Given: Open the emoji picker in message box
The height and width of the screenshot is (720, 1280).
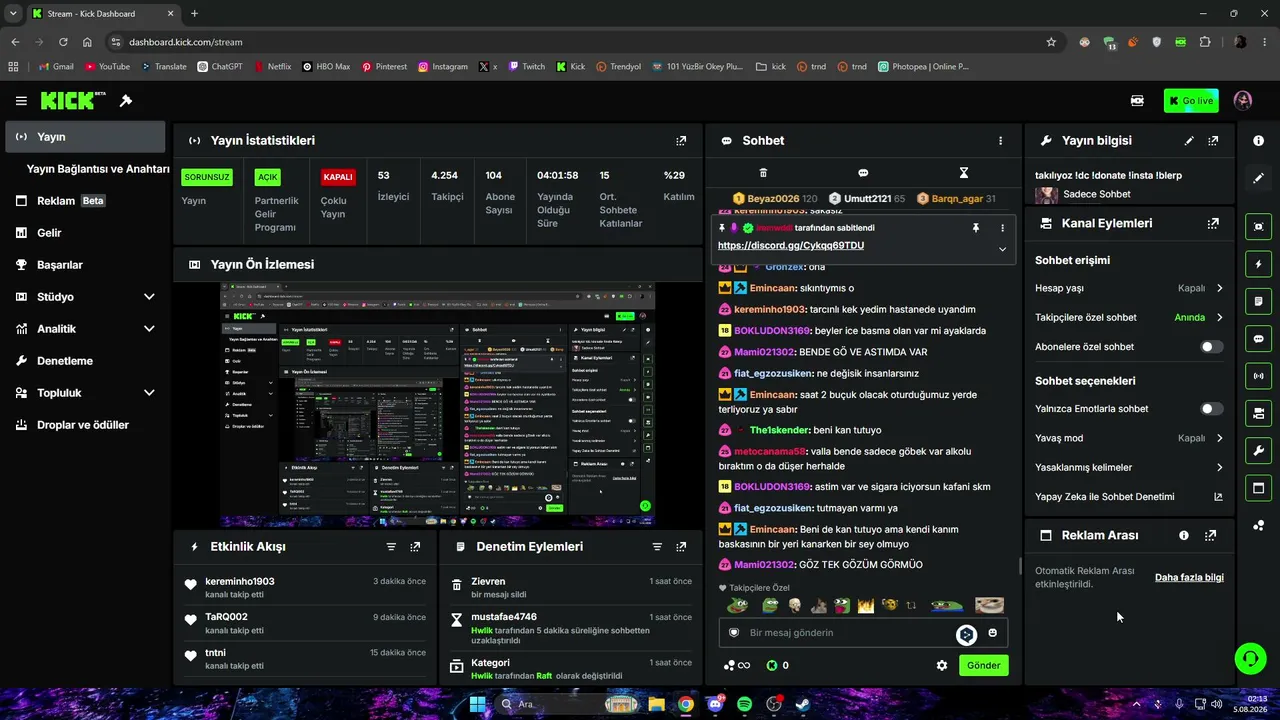Looking at the screenshot, I should pyautogui.click(x=992, y=633).
